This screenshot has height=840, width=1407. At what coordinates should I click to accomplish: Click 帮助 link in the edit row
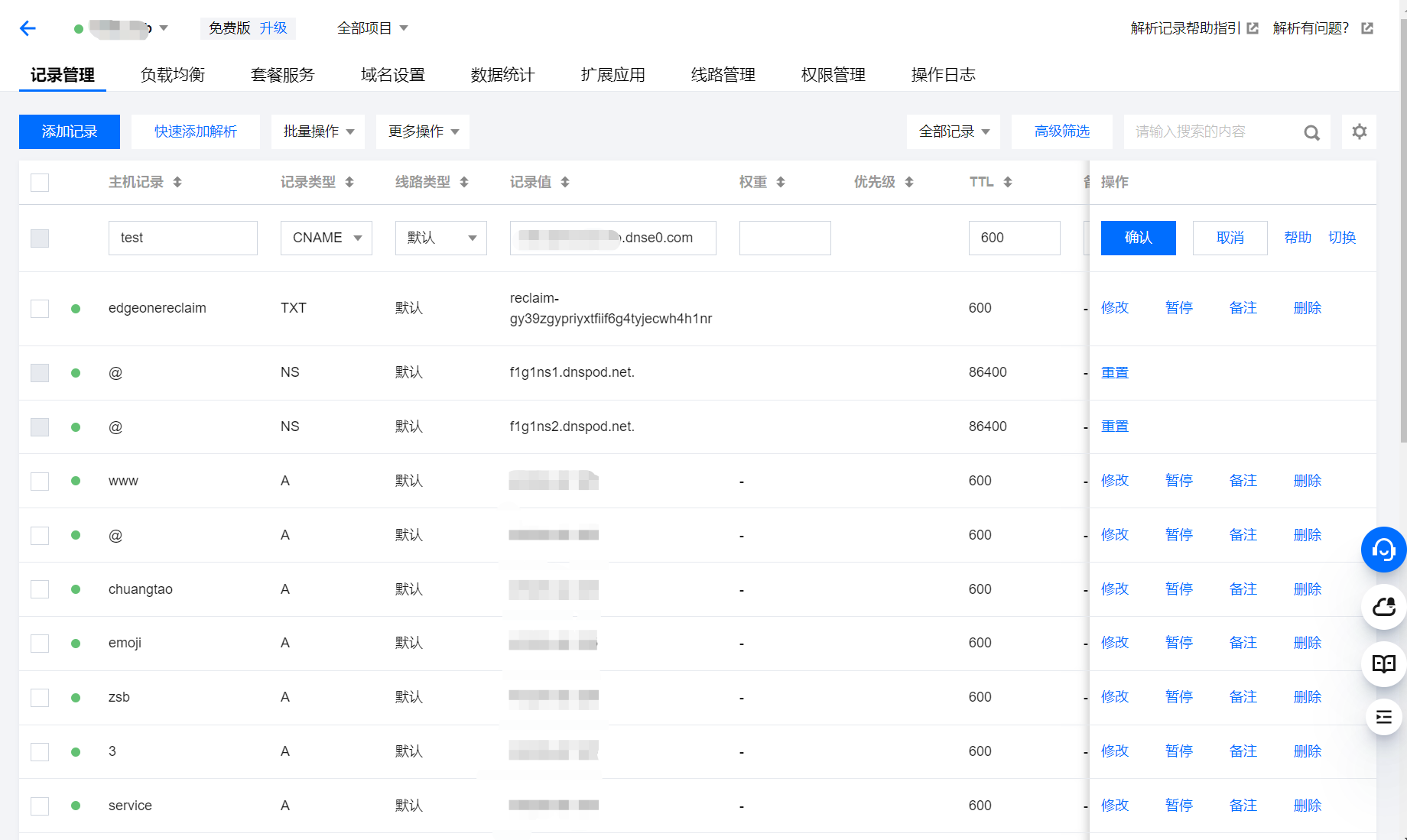[x=1298, y=238]
